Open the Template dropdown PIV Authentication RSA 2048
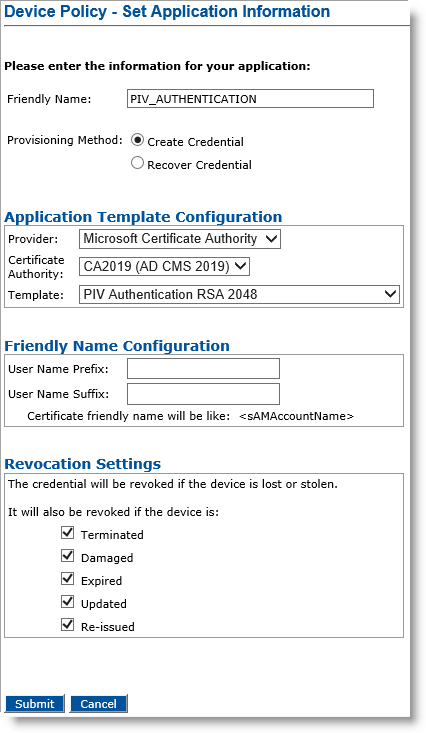 tap(239, 295)
